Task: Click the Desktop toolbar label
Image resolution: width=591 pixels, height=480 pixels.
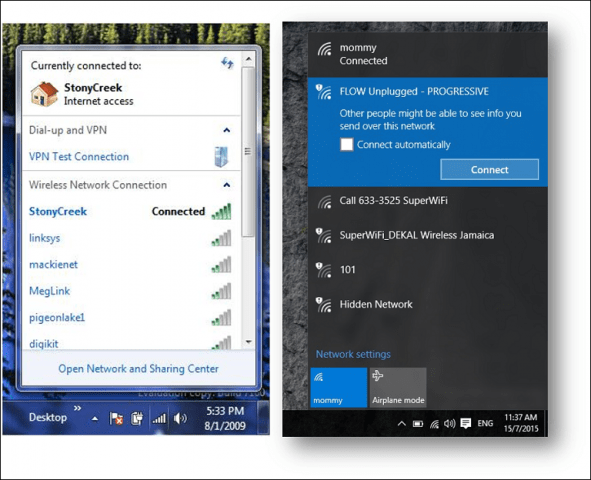Action: (x=48, y=417)
